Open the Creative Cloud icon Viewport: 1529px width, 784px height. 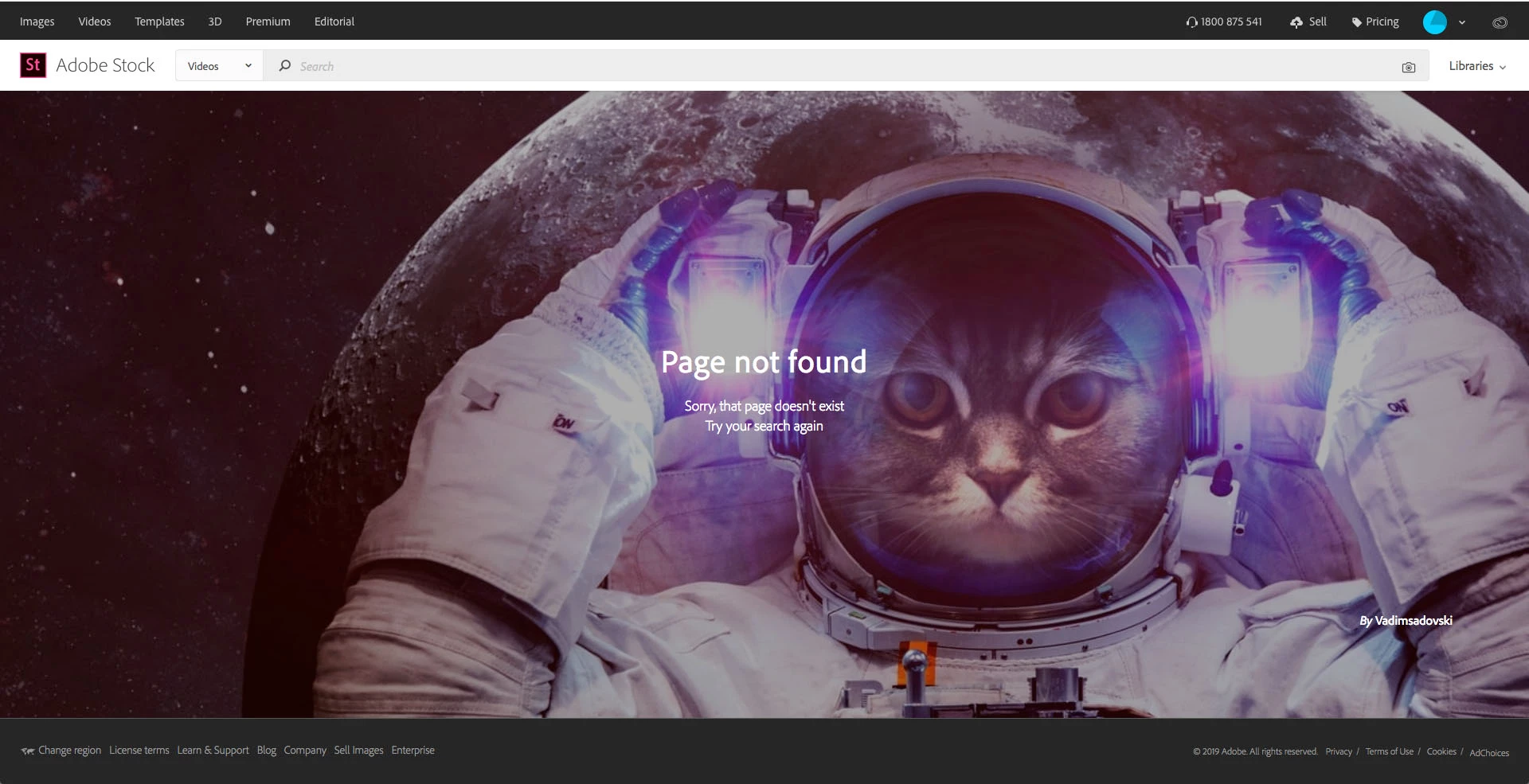coord(1500,22)
